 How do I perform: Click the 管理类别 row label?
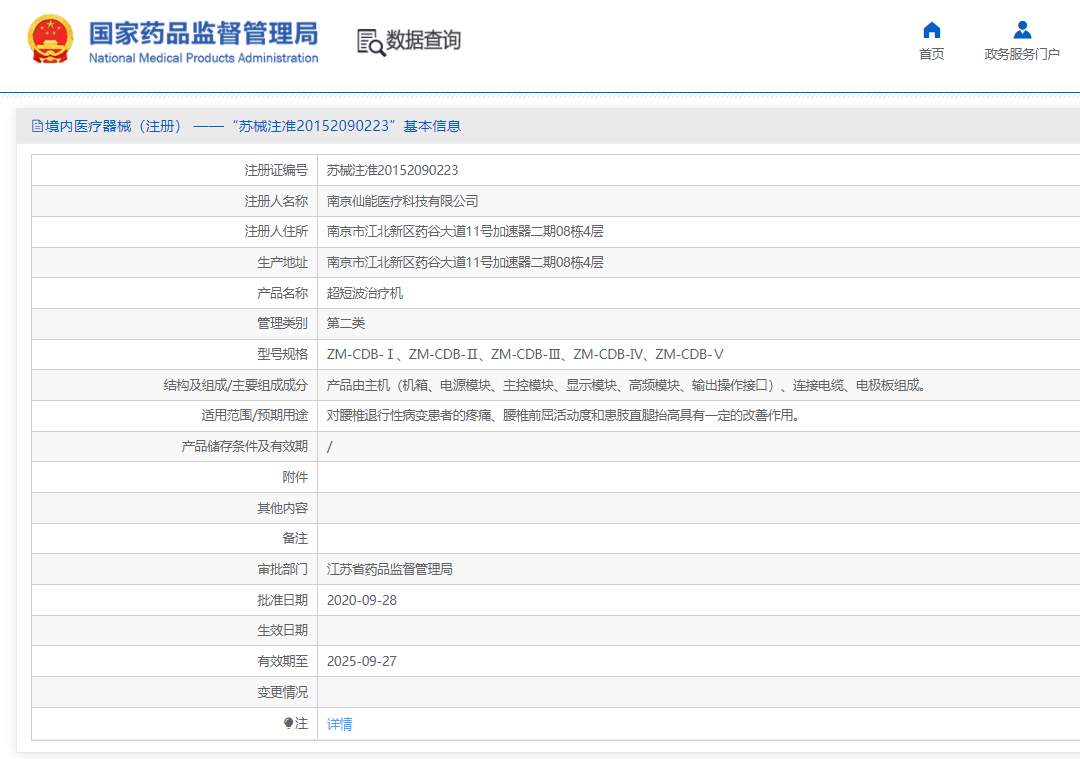pyautogui.click(x=282, y=323)
